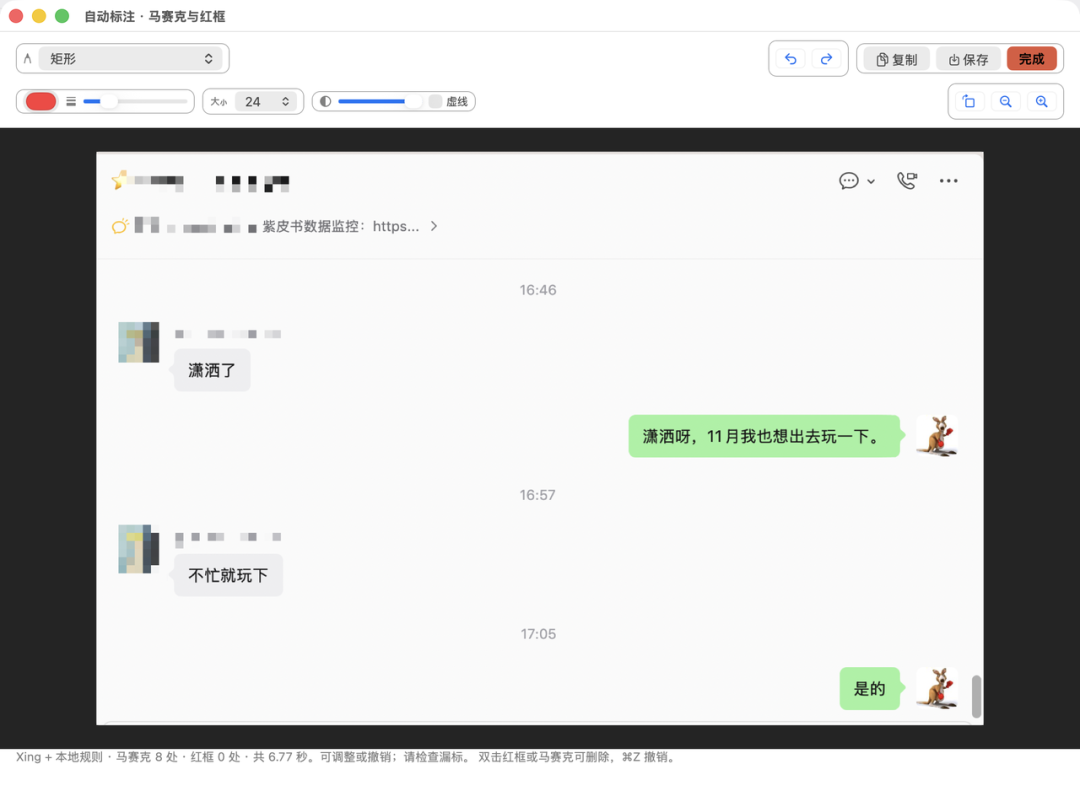Click the phone call icon in the chat header

(907, 181)
